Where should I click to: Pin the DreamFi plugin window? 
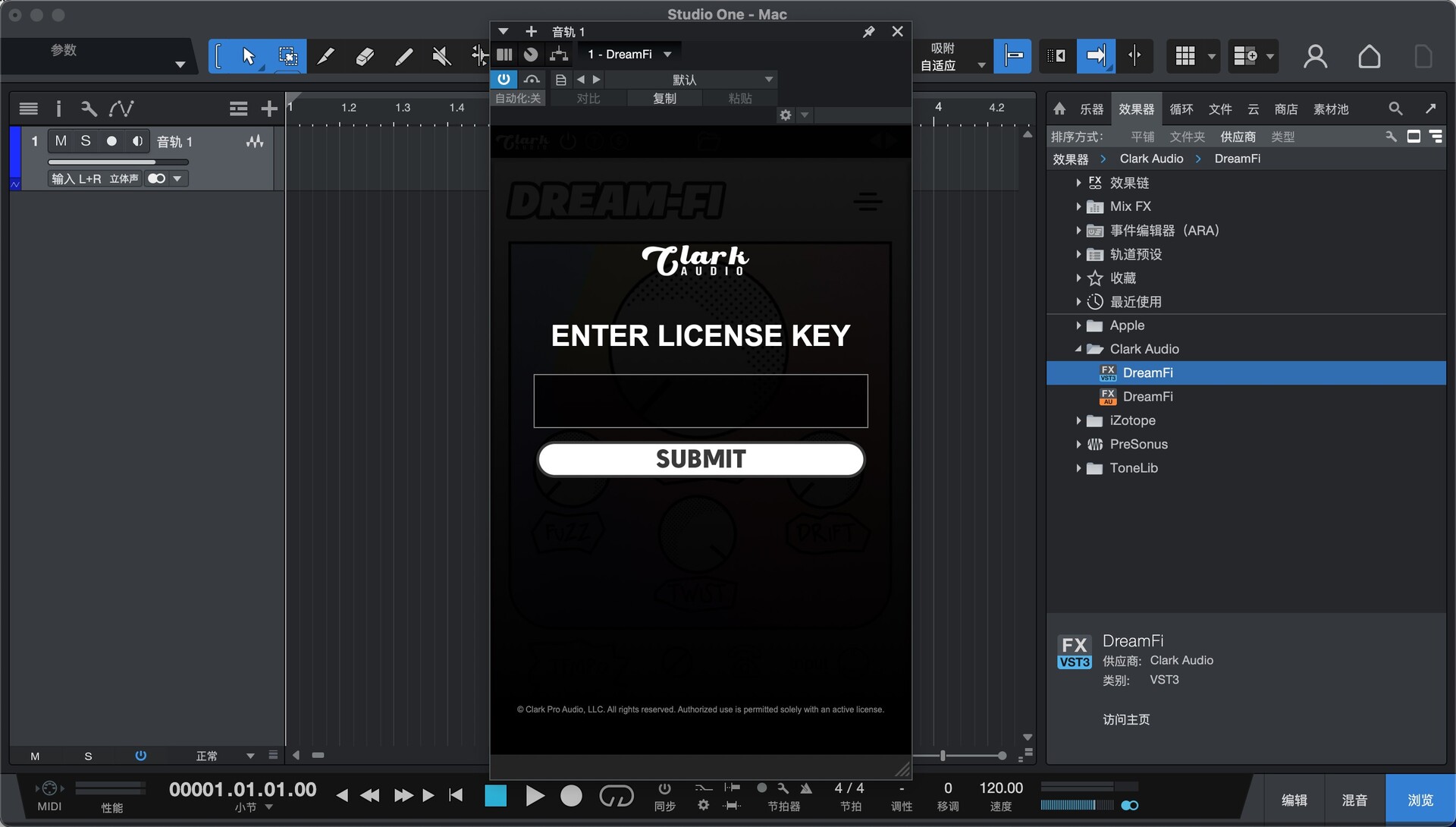[x=869, y=31]
